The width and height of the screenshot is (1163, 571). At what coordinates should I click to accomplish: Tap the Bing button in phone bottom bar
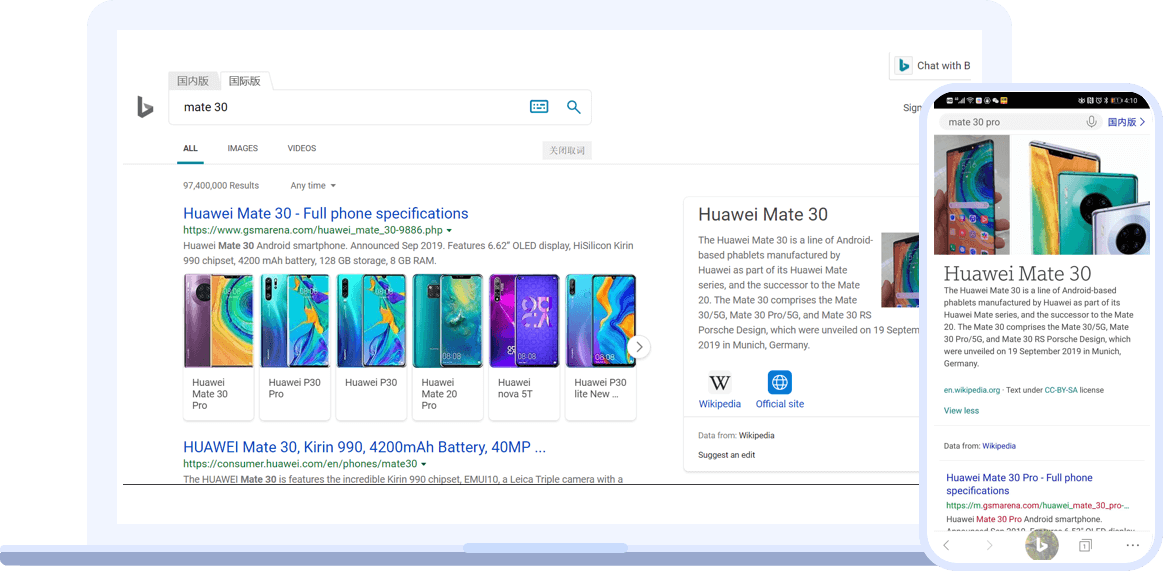pyautogui.click(x=1041, y=545)
